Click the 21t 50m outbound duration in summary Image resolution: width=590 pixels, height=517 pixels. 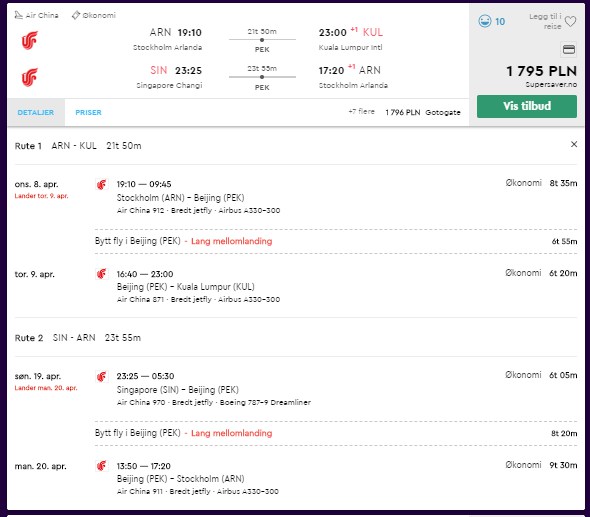(x=262, y=32)
